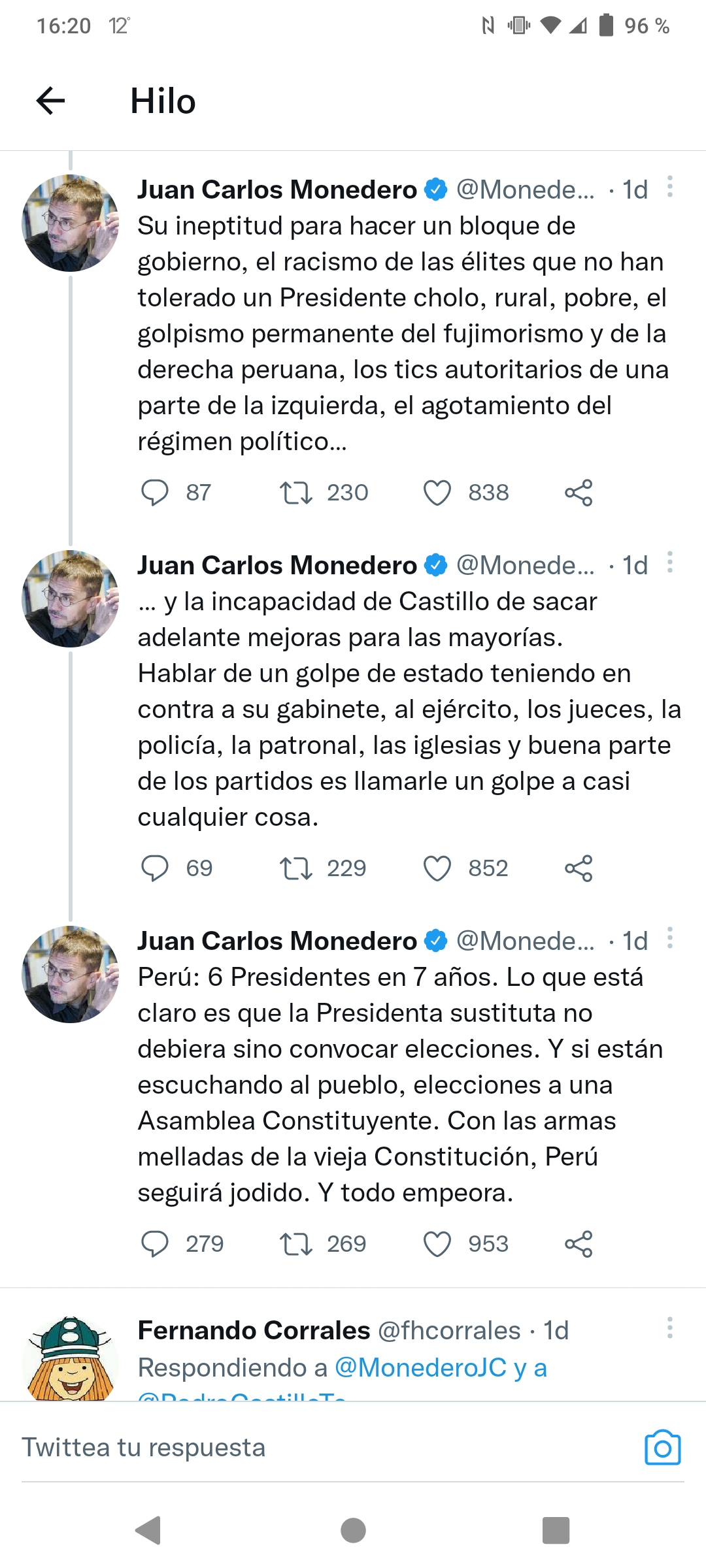Open the @MonederoJC mention link
706x1568 pixels.
tap(420, 1367)
